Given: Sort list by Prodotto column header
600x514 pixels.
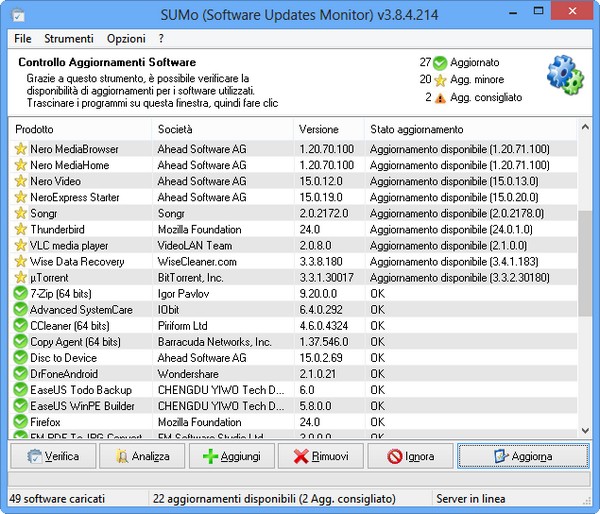Looking at the screenshot, I should point(80,129).
